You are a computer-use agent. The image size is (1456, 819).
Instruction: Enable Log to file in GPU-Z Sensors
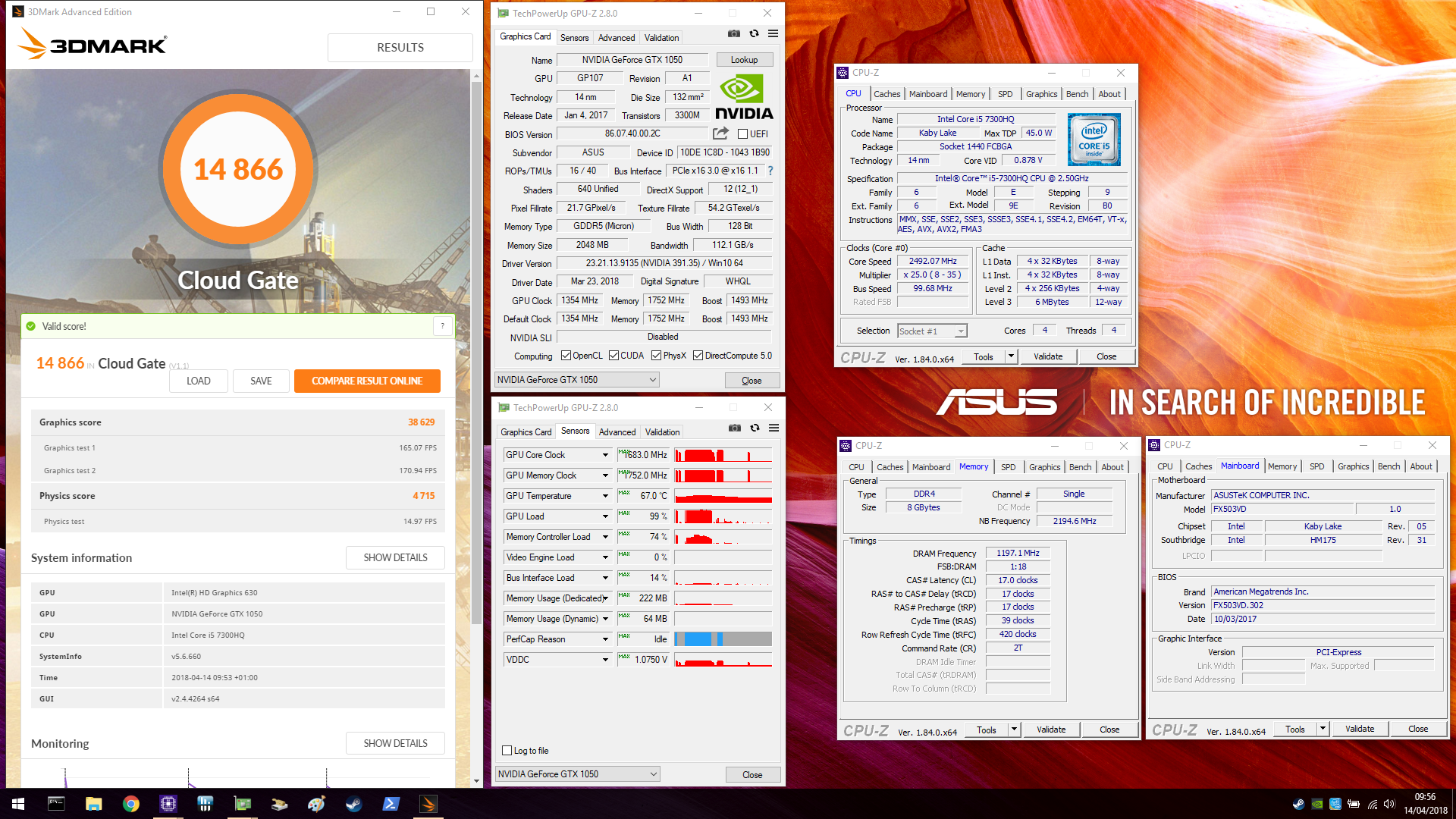tap(507, 751)
